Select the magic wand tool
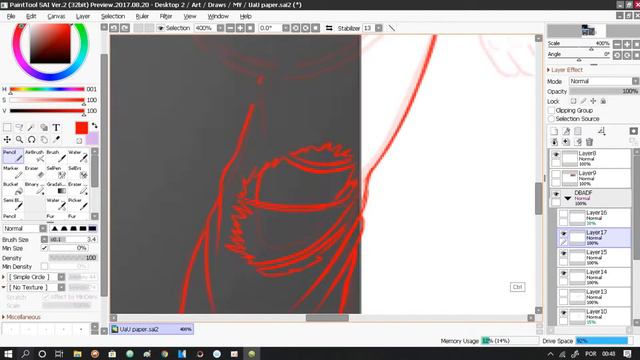The width and height of the screenshot is (640, 360). point(31,127)
